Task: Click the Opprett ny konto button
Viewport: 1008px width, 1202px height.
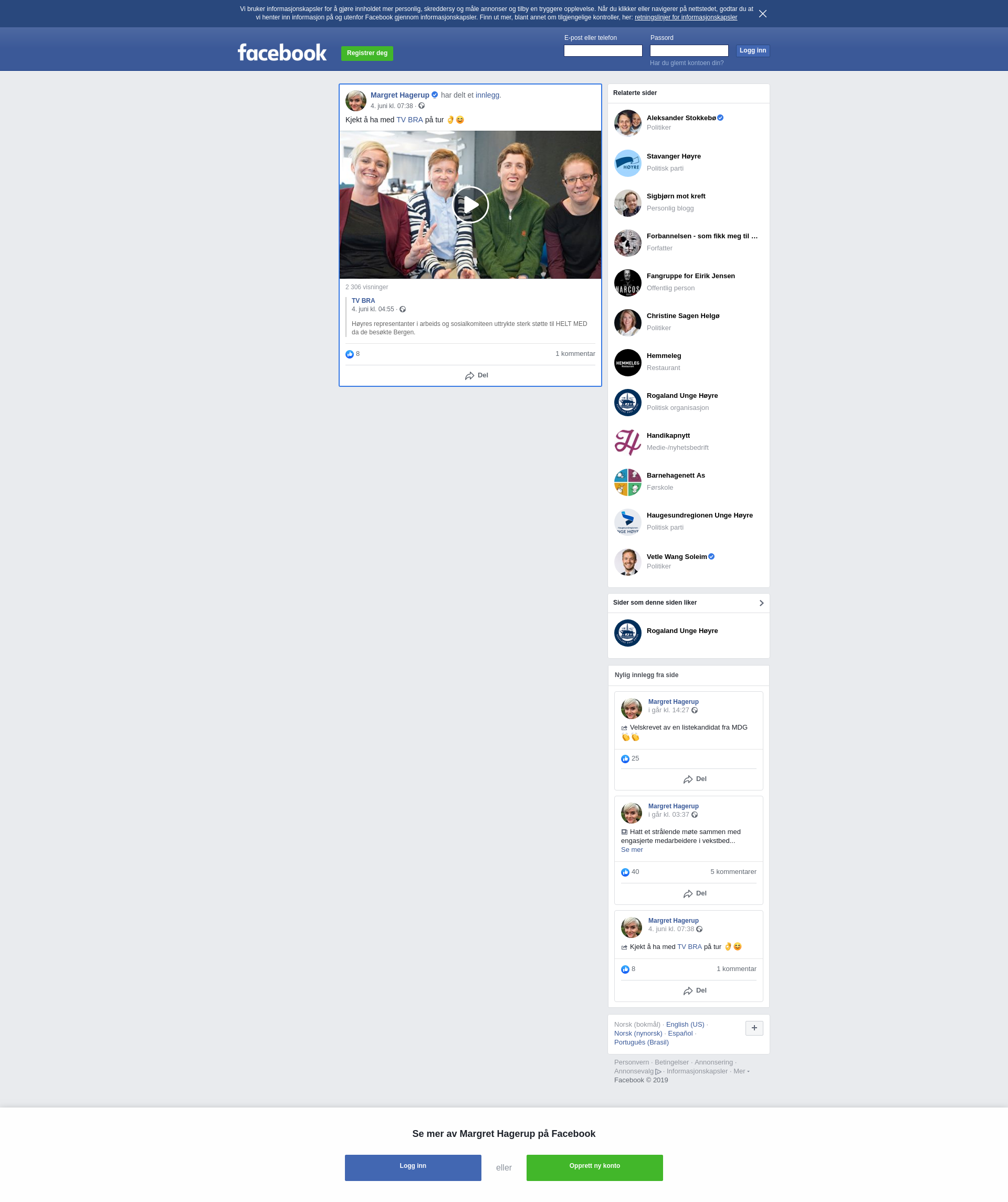Action: tap(594, 1168)
